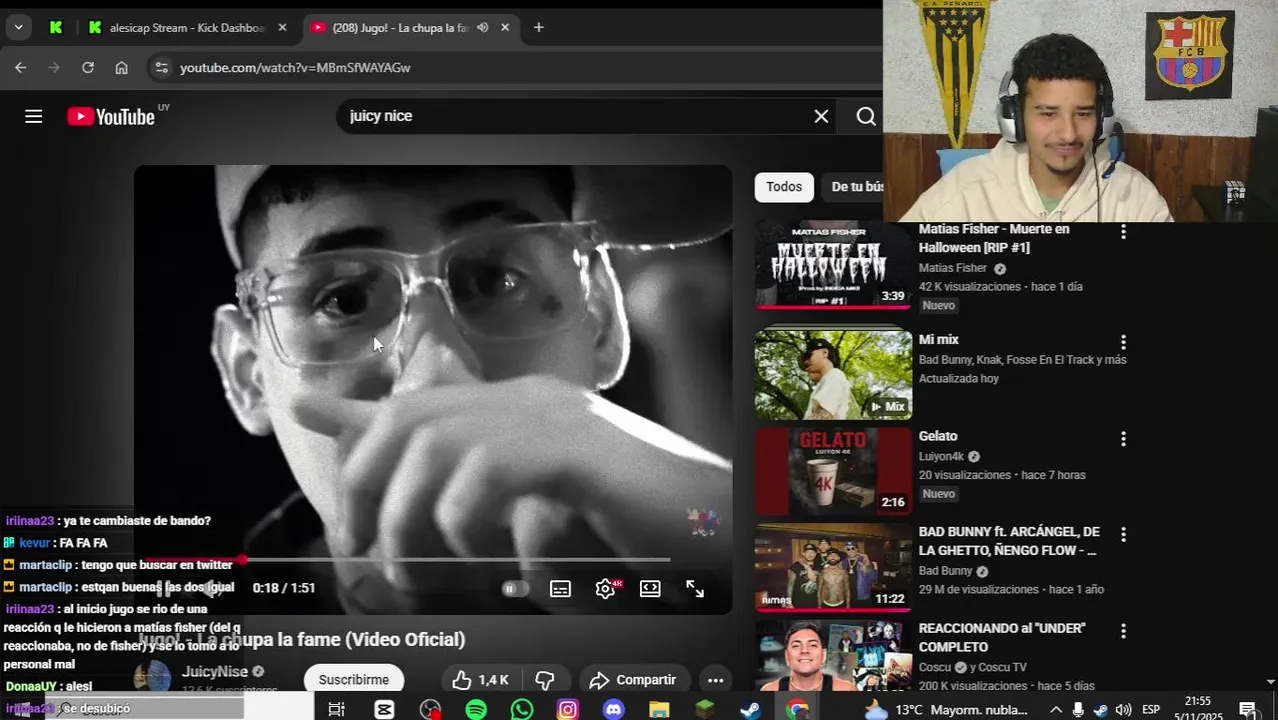Viewport: 1278px width, 720px height.
Task: Open Minecraft from the taskbar
Action: 705,710
